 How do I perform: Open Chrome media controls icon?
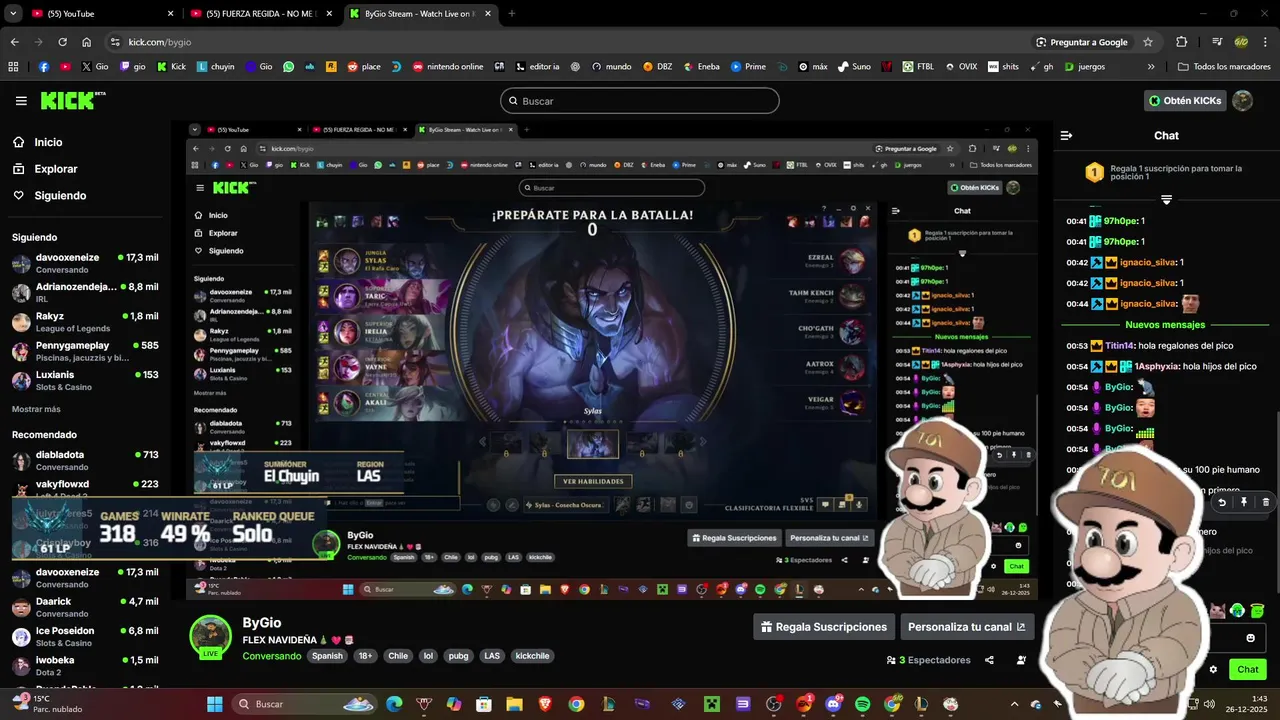point(1217,42)
